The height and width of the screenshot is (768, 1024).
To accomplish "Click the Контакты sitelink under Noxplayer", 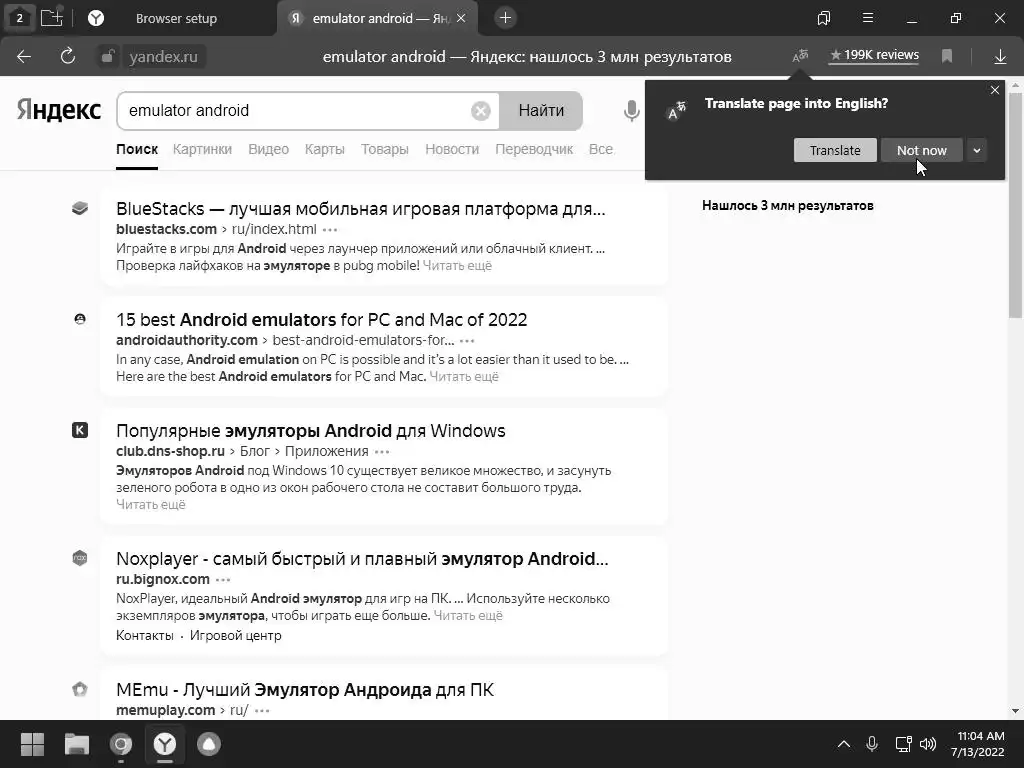I will click(x=144, y=635).
